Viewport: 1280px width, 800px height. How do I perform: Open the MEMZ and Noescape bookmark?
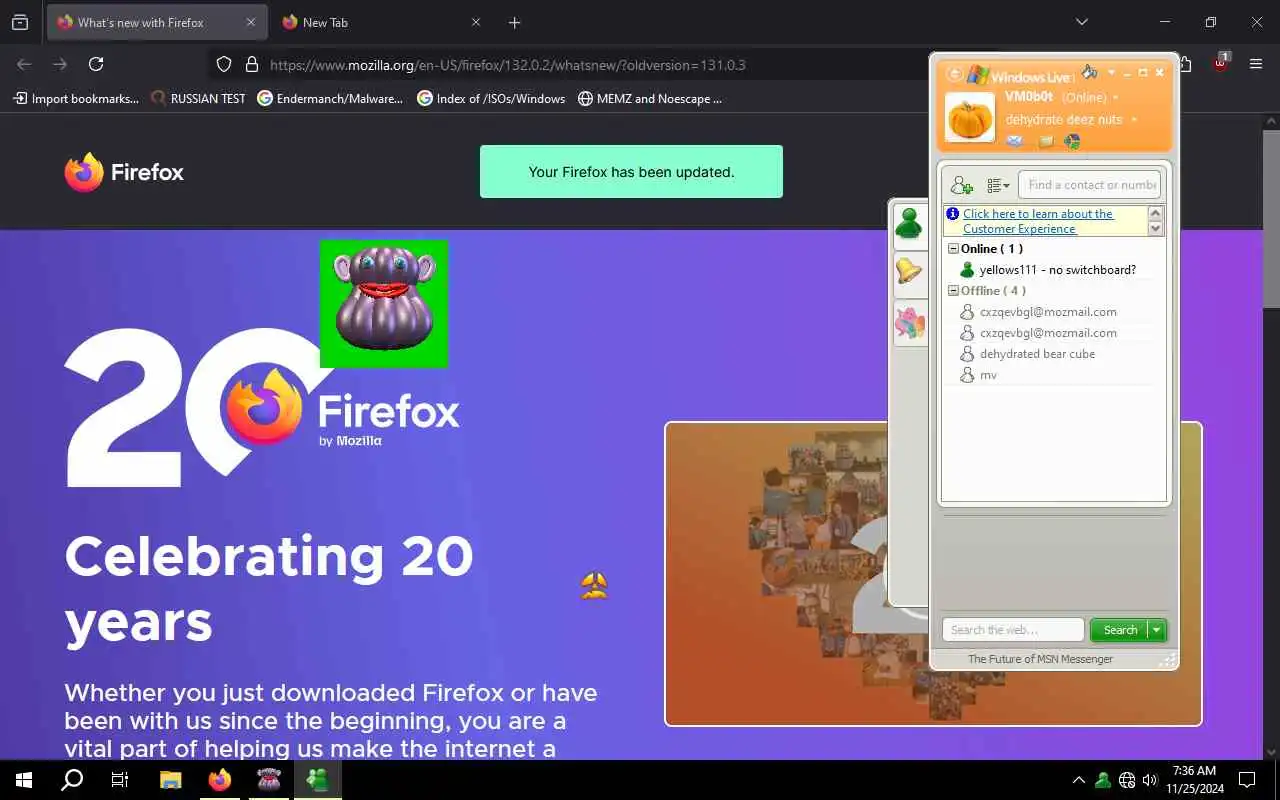(x=650, y=98)
